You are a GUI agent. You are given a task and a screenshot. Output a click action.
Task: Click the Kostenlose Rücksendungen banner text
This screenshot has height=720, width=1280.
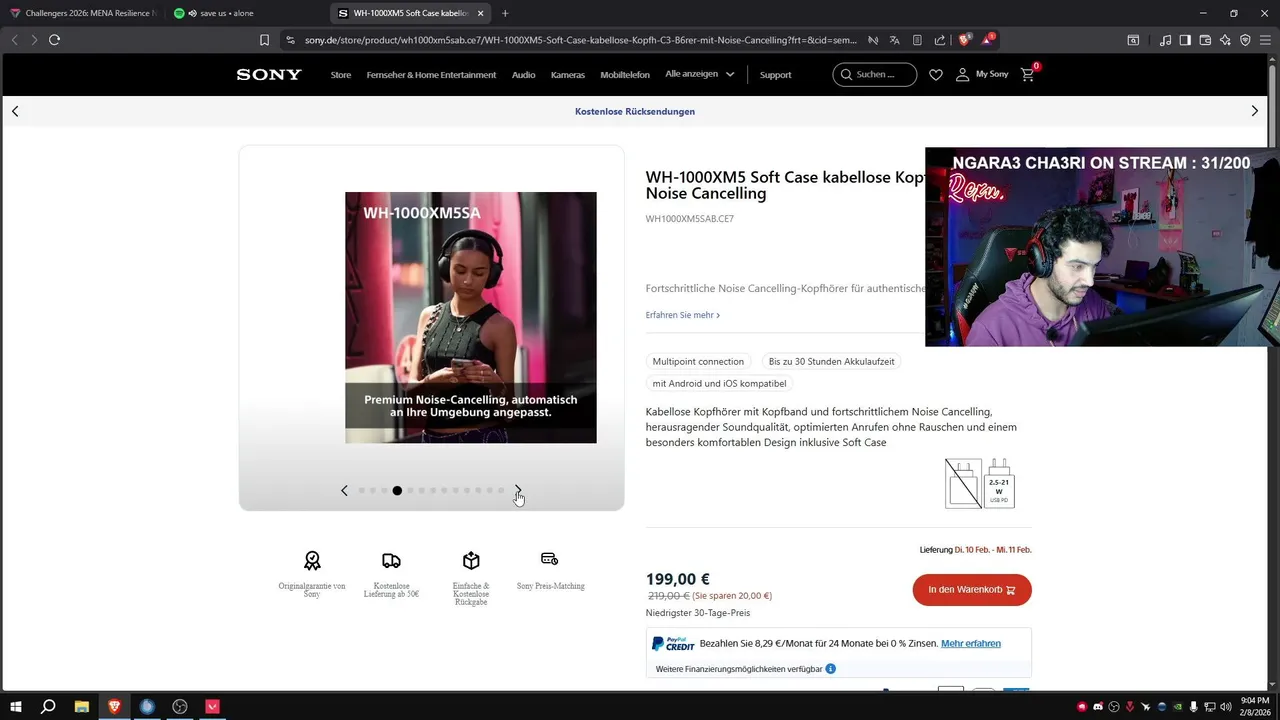635,111
